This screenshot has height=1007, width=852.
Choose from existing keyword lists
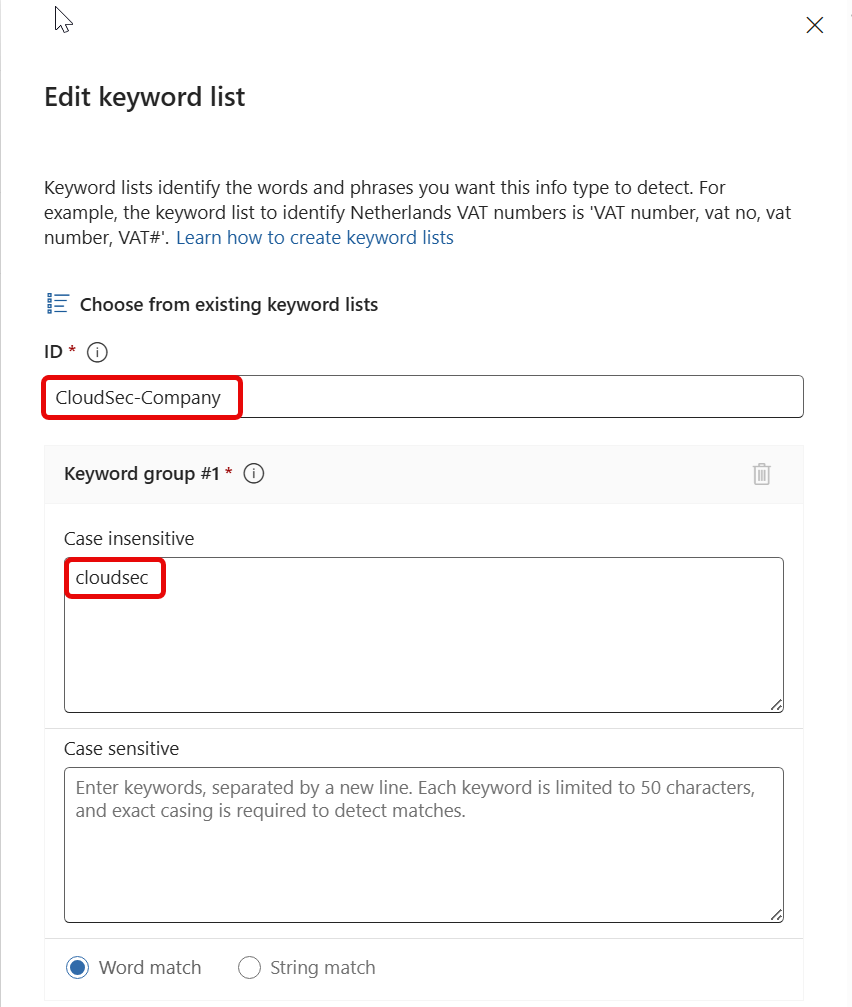tap(228, 305)
